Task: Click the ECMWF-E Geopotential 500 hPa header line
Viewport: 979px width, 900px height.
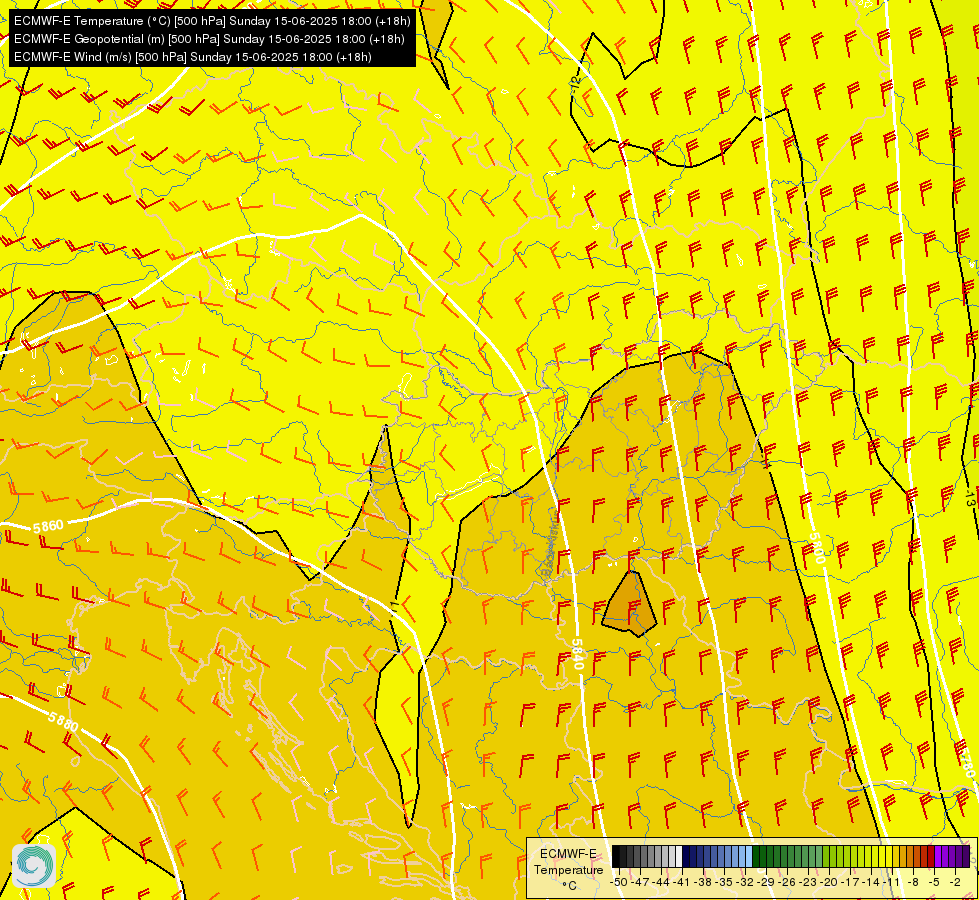Action: pos(209,39)
